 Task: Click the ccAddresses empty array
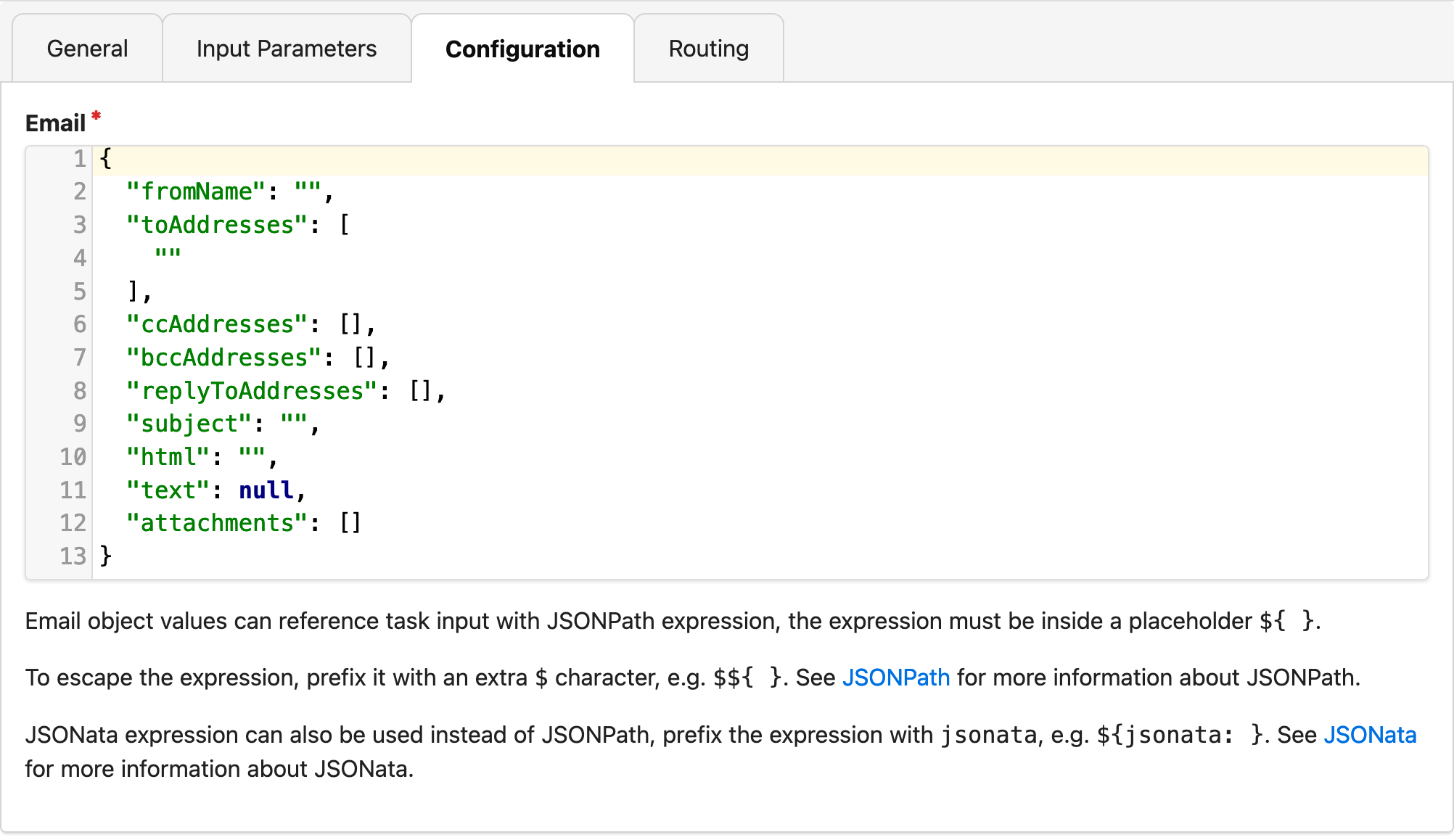[350, 324]
